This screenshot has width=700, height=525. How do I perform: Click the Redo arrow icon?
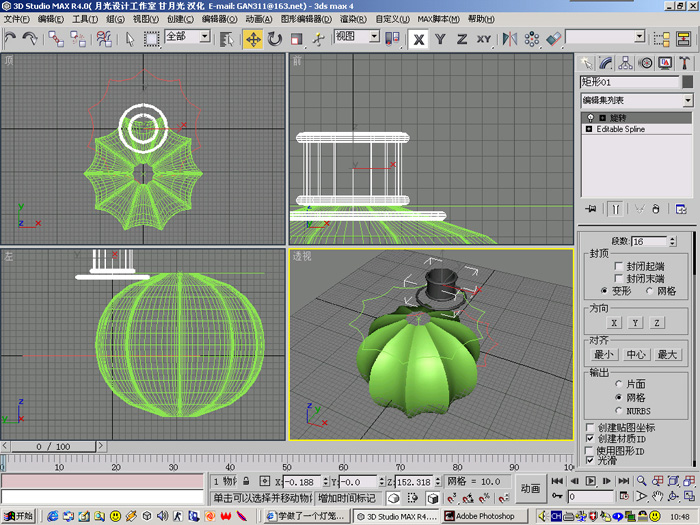[x=30, y=39]
